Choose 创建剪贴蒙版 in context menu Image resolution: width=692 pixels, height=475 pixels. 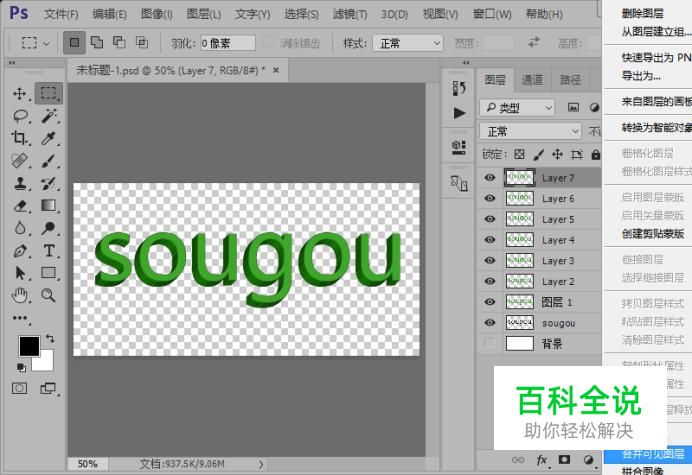click(653, 234)
